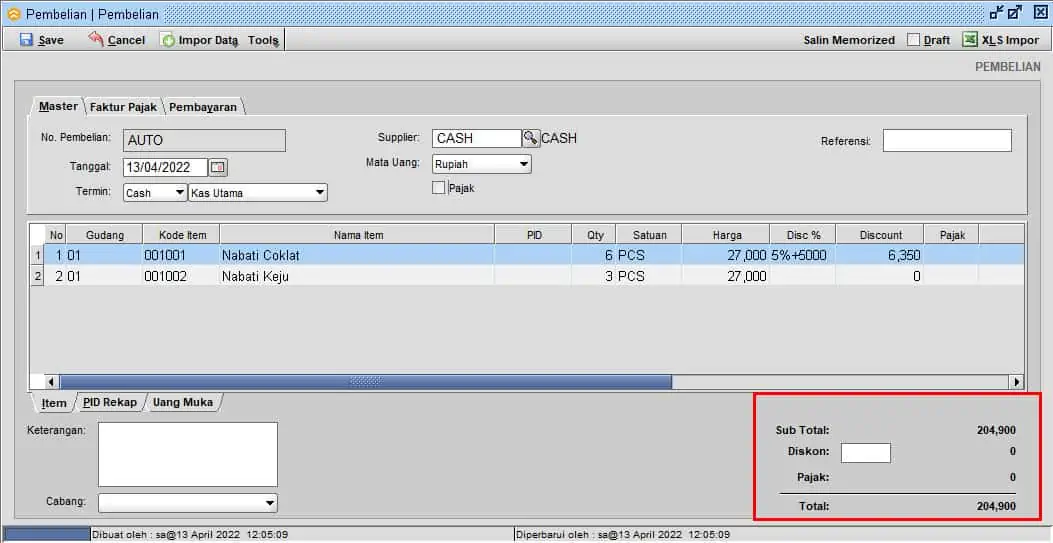Click the Save button label
This screenshot has height=543, width=1053.
[51, 40]
